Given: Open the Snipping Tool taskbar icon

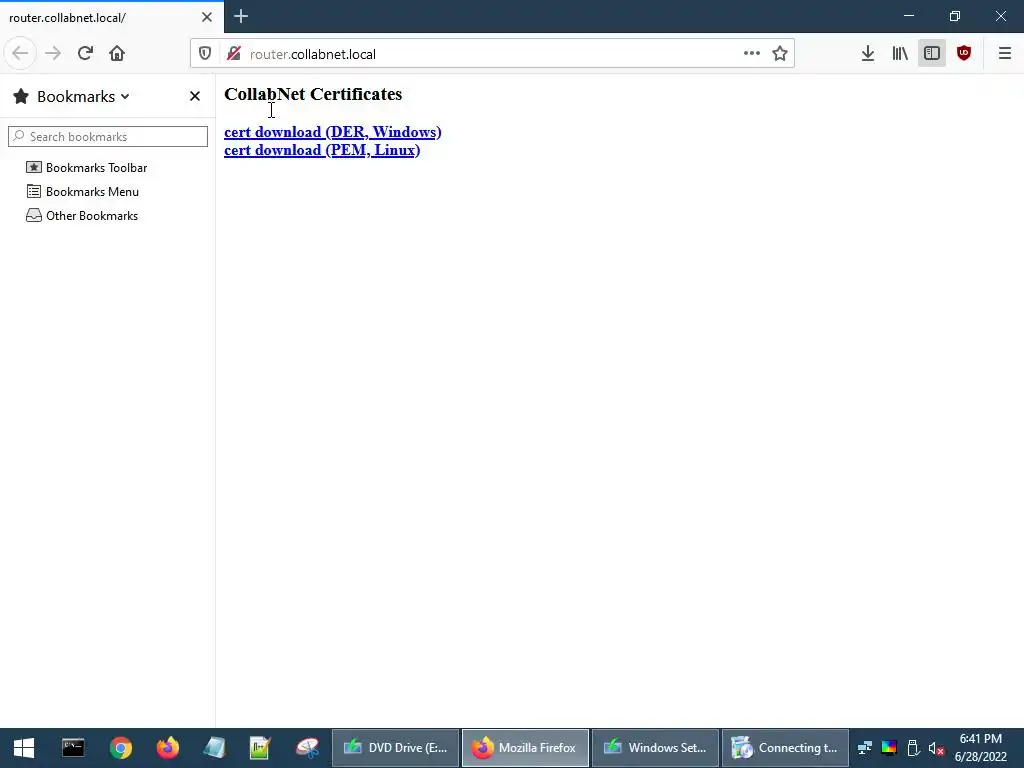Looking at the screenshot, I should [x=307, y=748].
